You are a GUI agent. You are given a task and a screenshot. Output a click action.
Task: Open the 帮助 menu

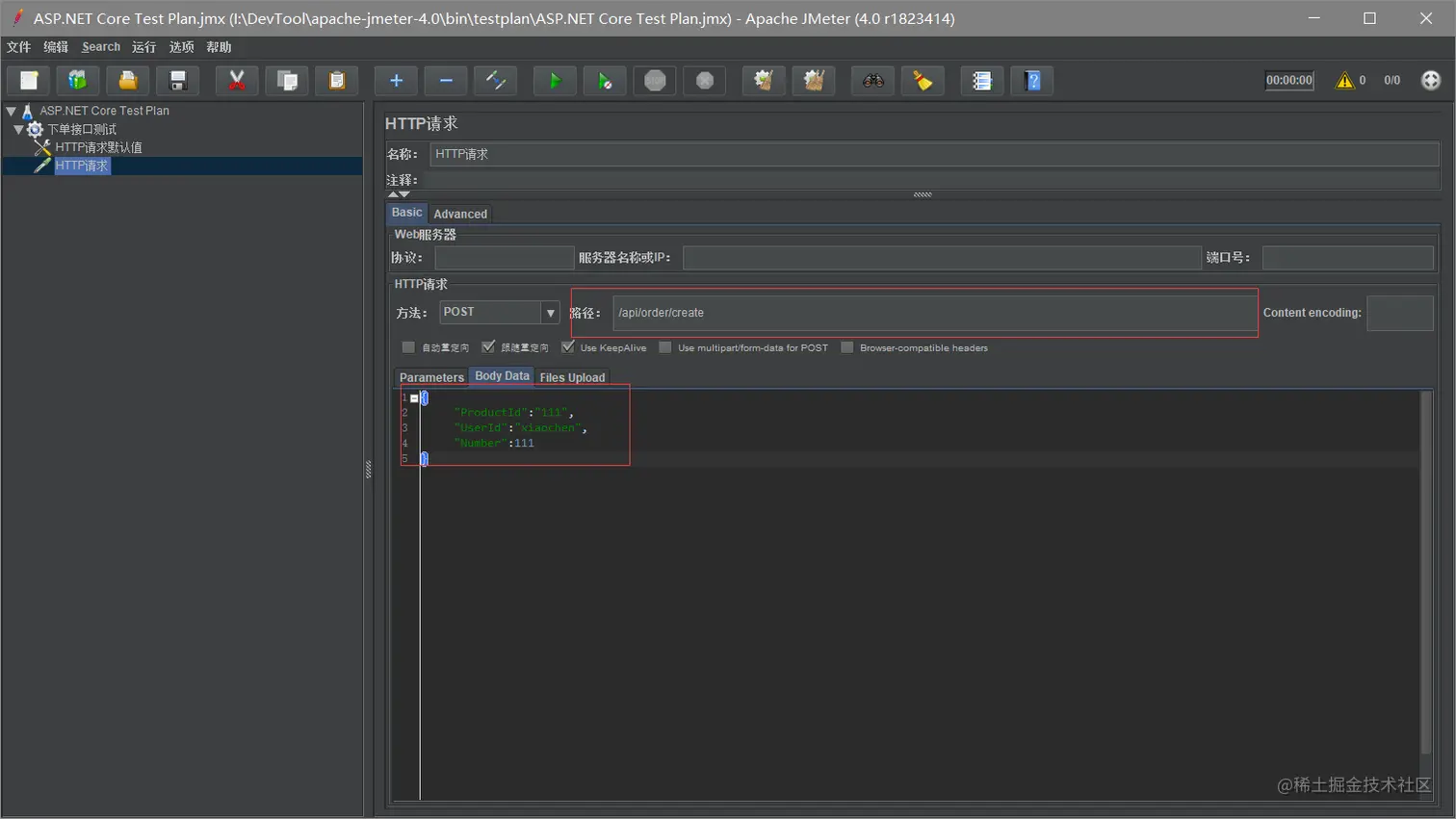pos(219,47)
